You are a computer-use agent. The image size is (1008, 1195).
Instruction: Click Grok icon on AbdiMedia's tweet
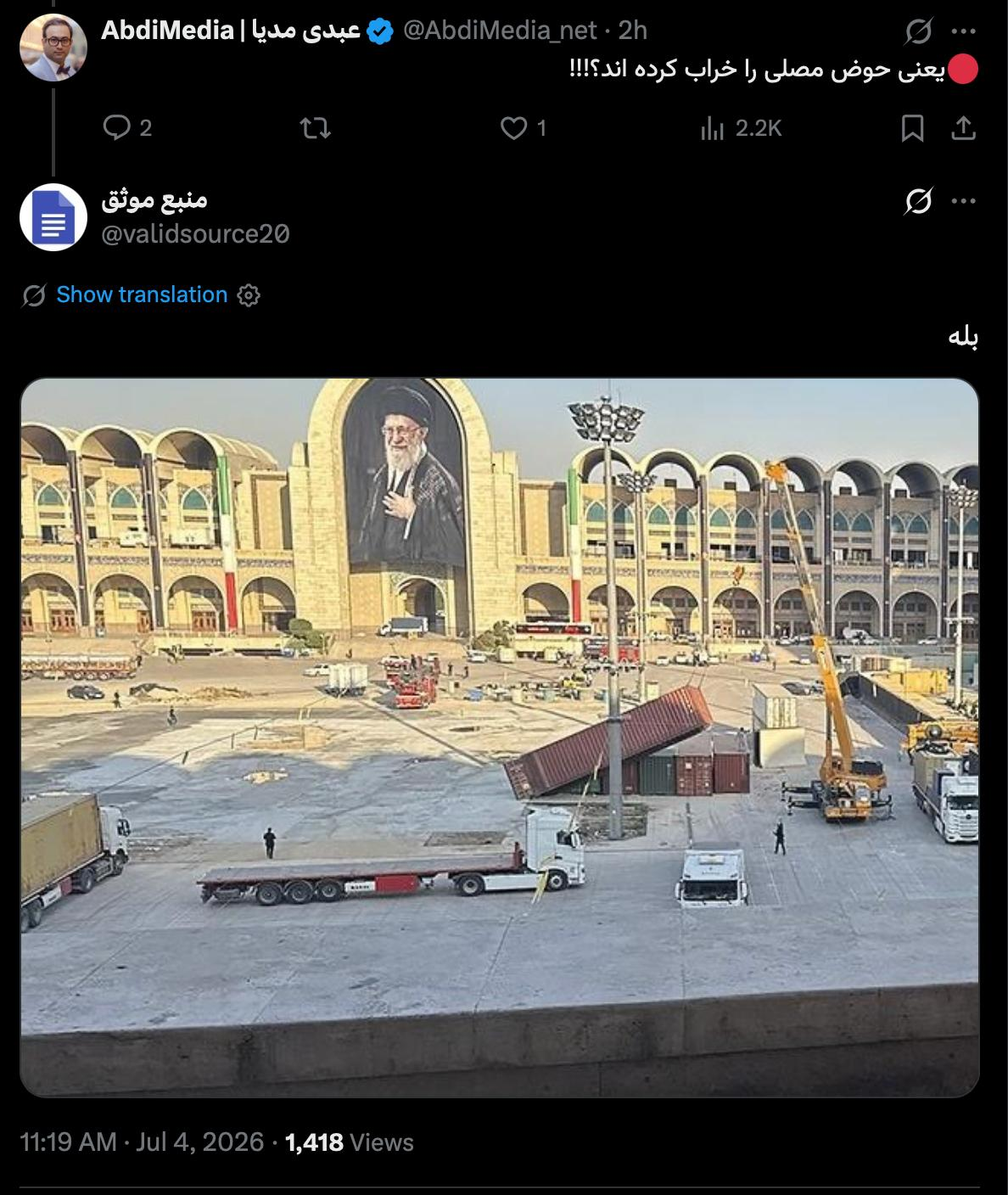tap(918, 32)
